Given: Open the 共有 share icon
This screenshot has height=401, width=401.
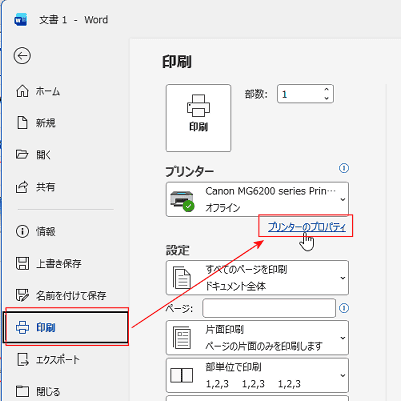Looking at the screenshot, I should pos(22,187).
